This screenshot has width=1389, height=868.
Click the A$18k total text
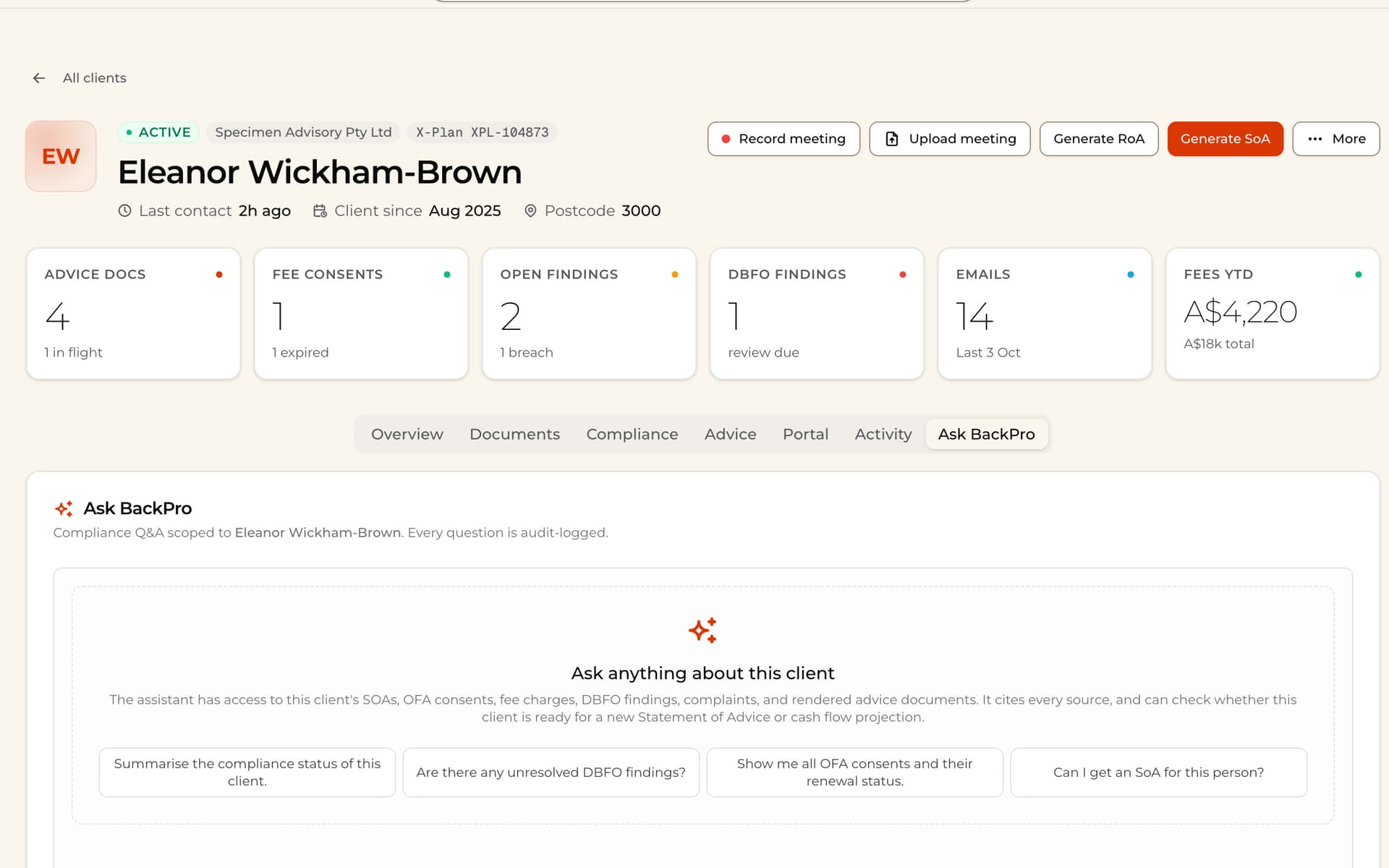tap(1219, 344)
